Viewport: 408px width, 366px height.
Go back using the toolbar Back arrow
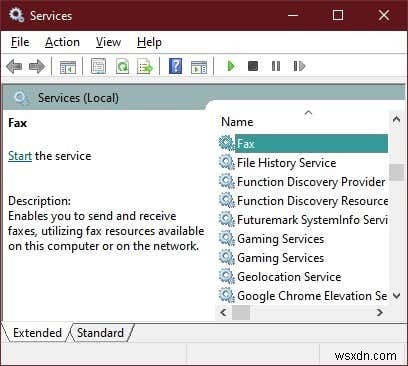click(14, 66)
